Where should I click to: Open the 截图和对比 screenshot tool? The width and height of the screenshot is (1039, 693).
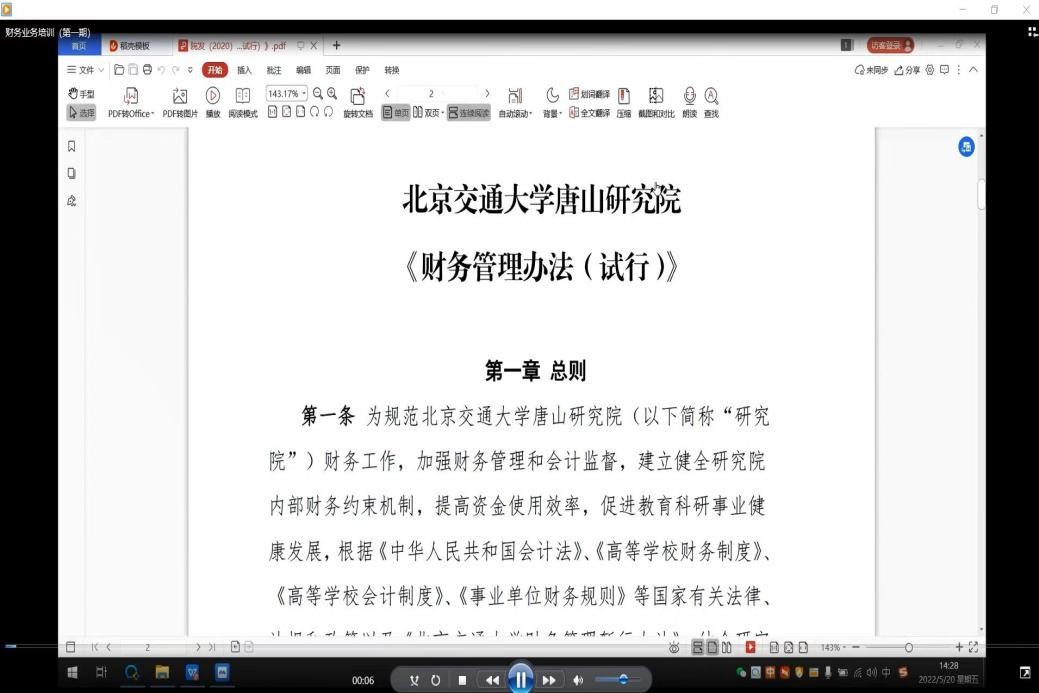click(656, 96)
